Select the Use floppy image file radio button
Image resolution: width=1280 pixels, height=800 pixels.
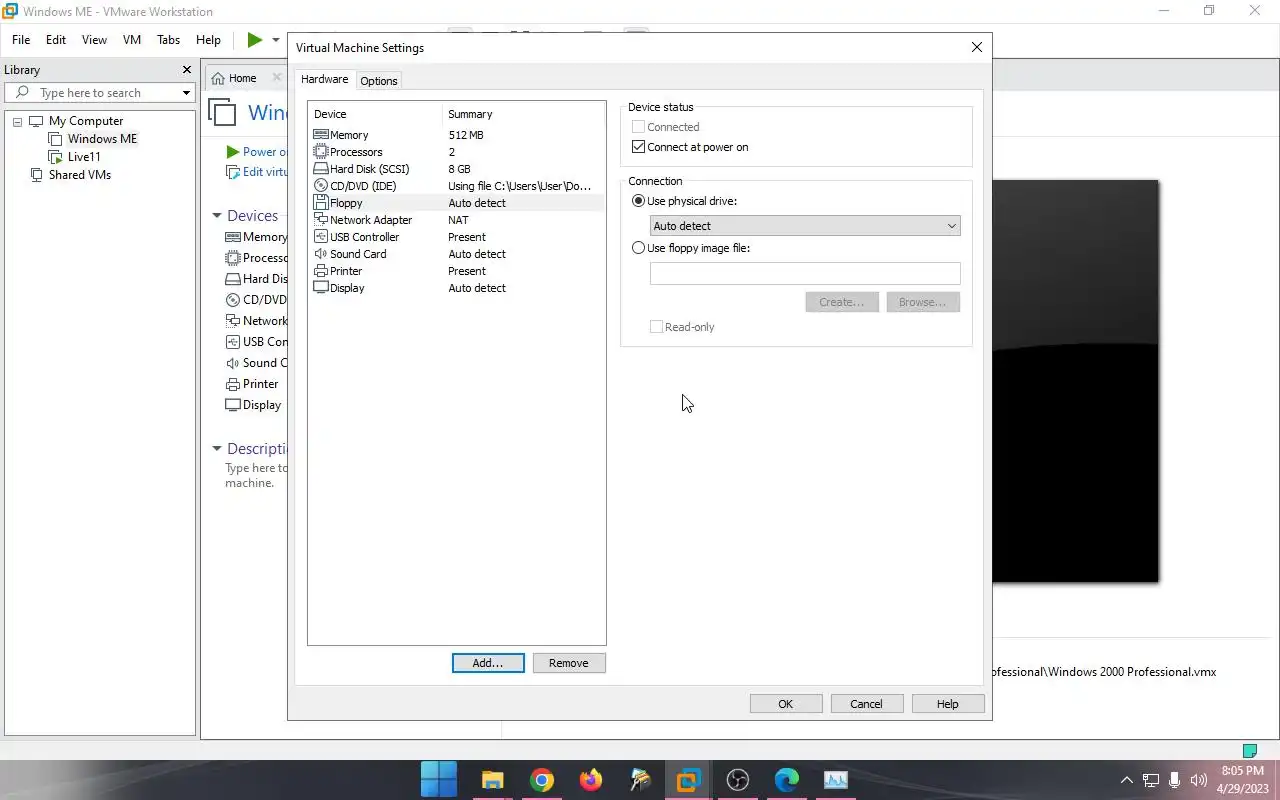pyautogui.click(x=639, y=248)
